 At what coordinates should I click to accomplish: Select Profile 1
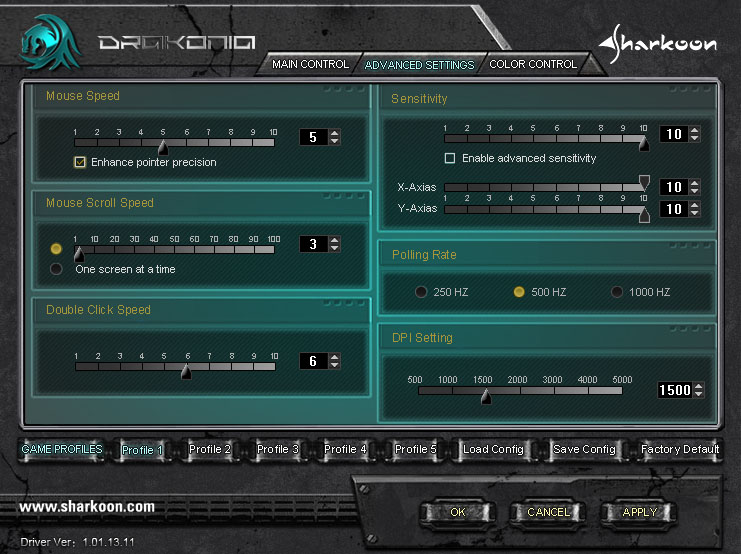[142, 450]
